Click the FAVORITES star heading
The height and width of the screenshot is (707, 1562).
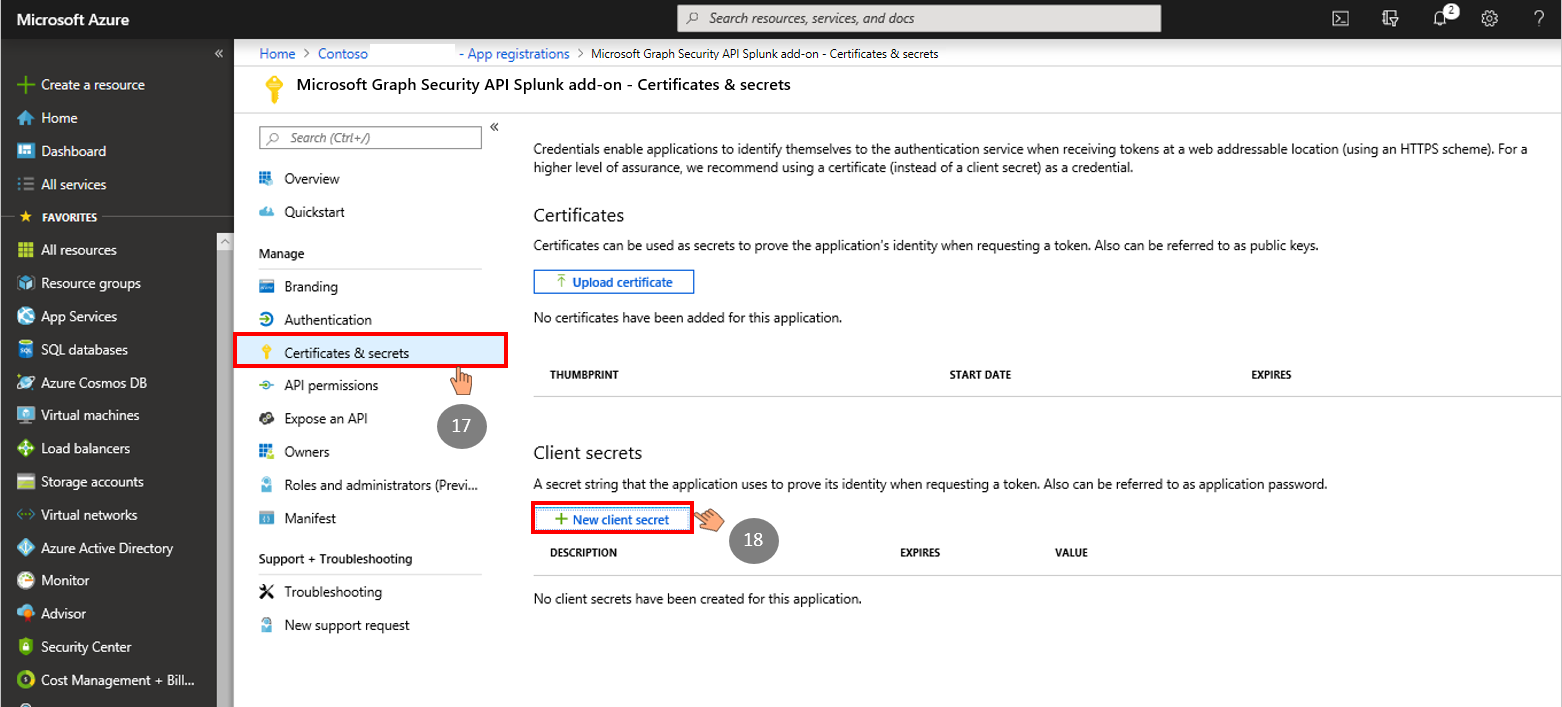coord(60,217)
